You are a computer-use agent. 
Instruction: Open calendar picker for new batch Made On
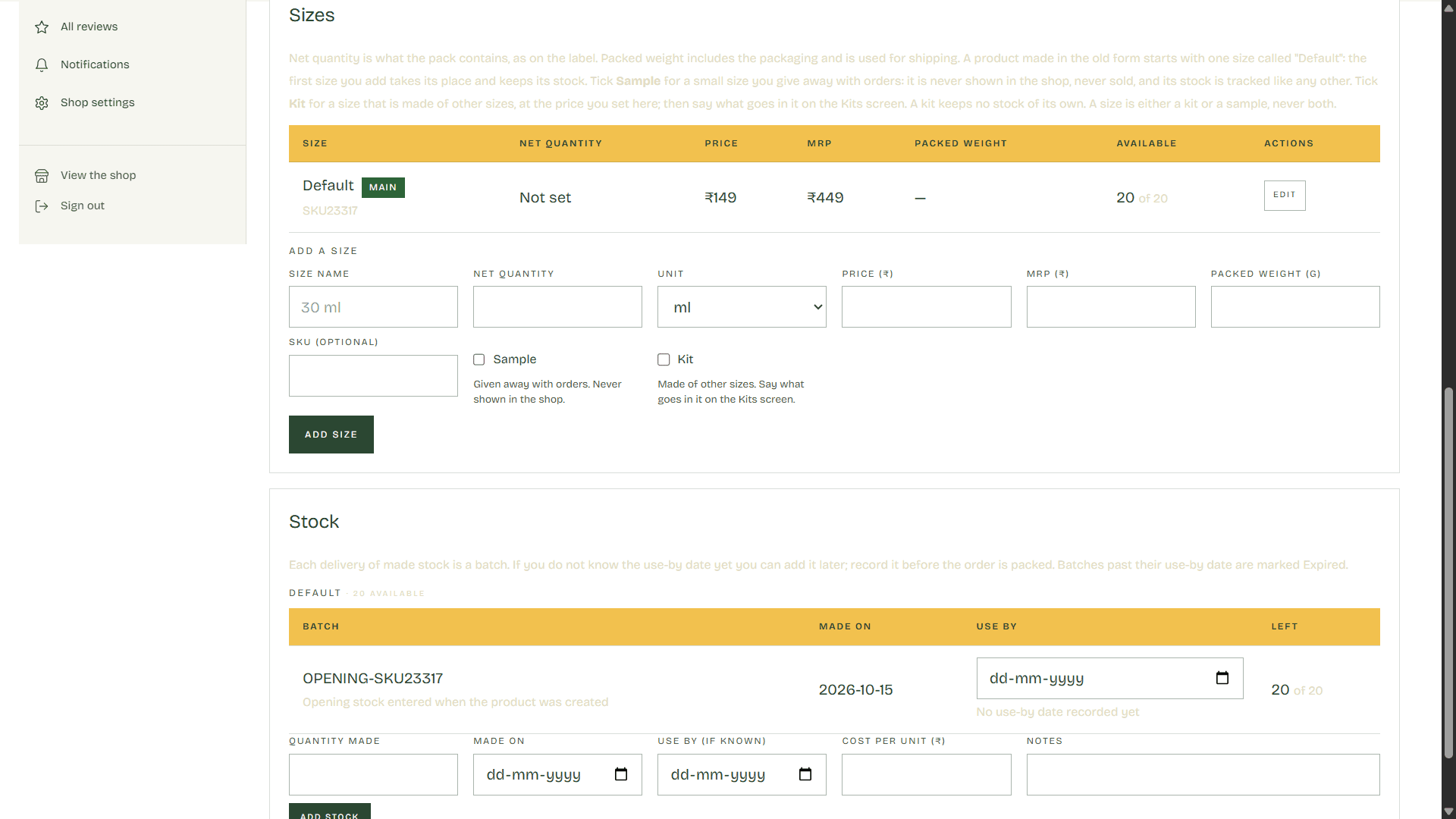pos(621,774)
